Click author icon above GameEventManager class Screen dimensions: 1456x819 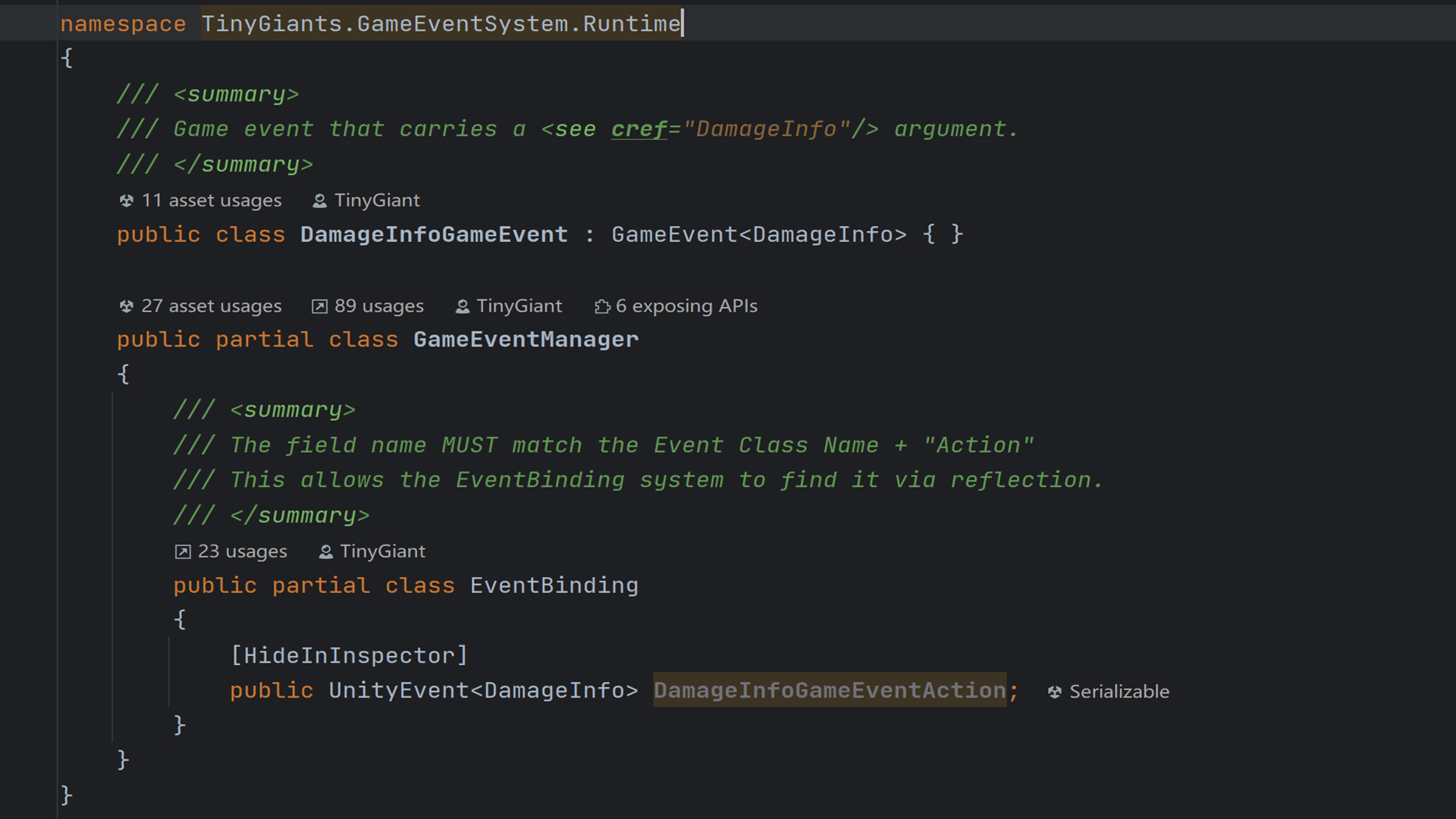pos(462,306)
